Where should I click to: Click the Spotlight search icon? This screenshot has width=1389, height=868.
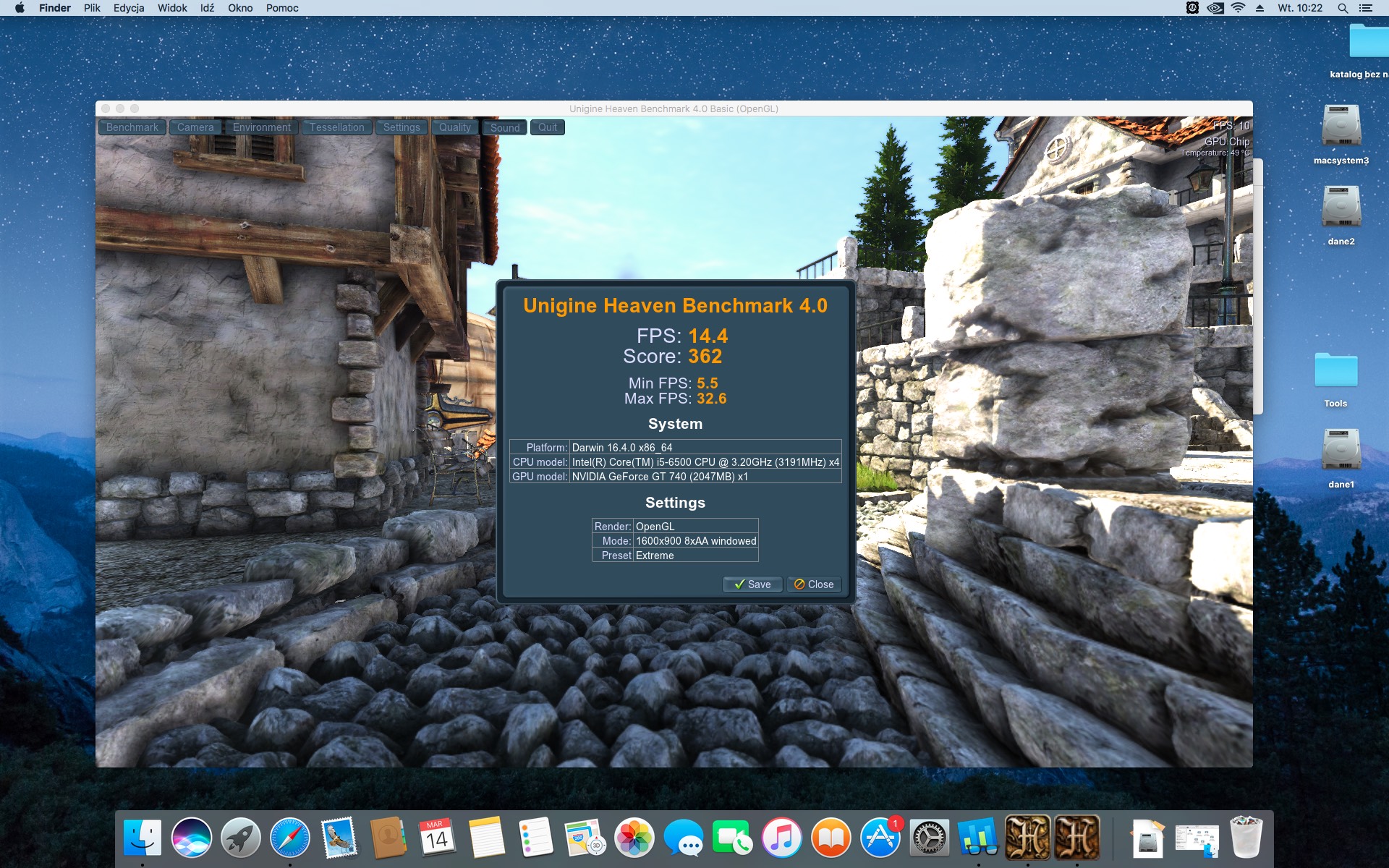click(x=1343, y=8)
